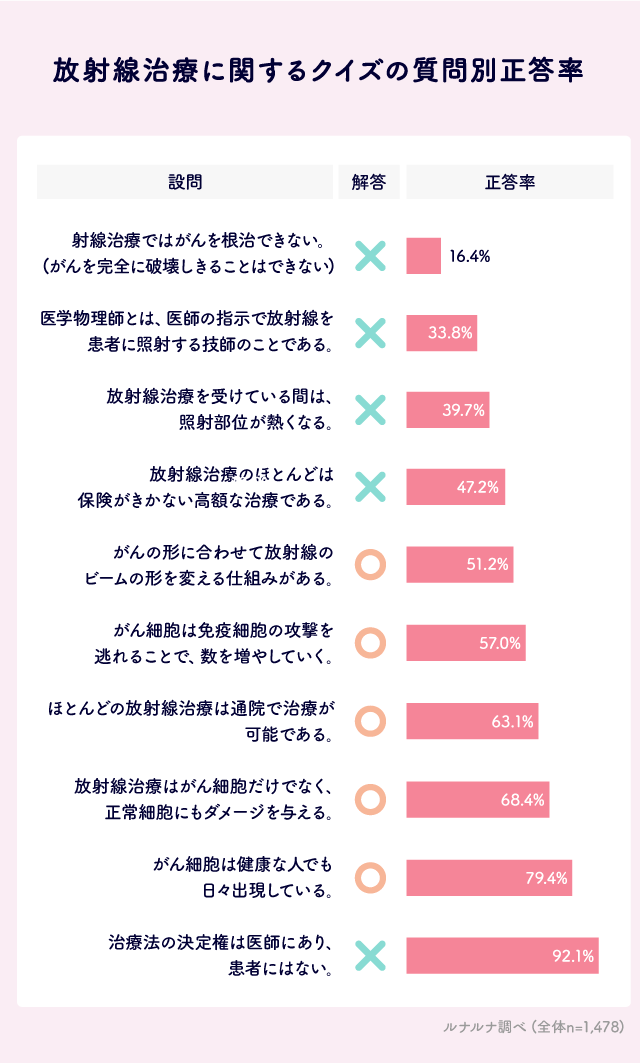Click the X icon beside the 47.2% bar
Screen dimensions: 640x1063
pos(370,487)
